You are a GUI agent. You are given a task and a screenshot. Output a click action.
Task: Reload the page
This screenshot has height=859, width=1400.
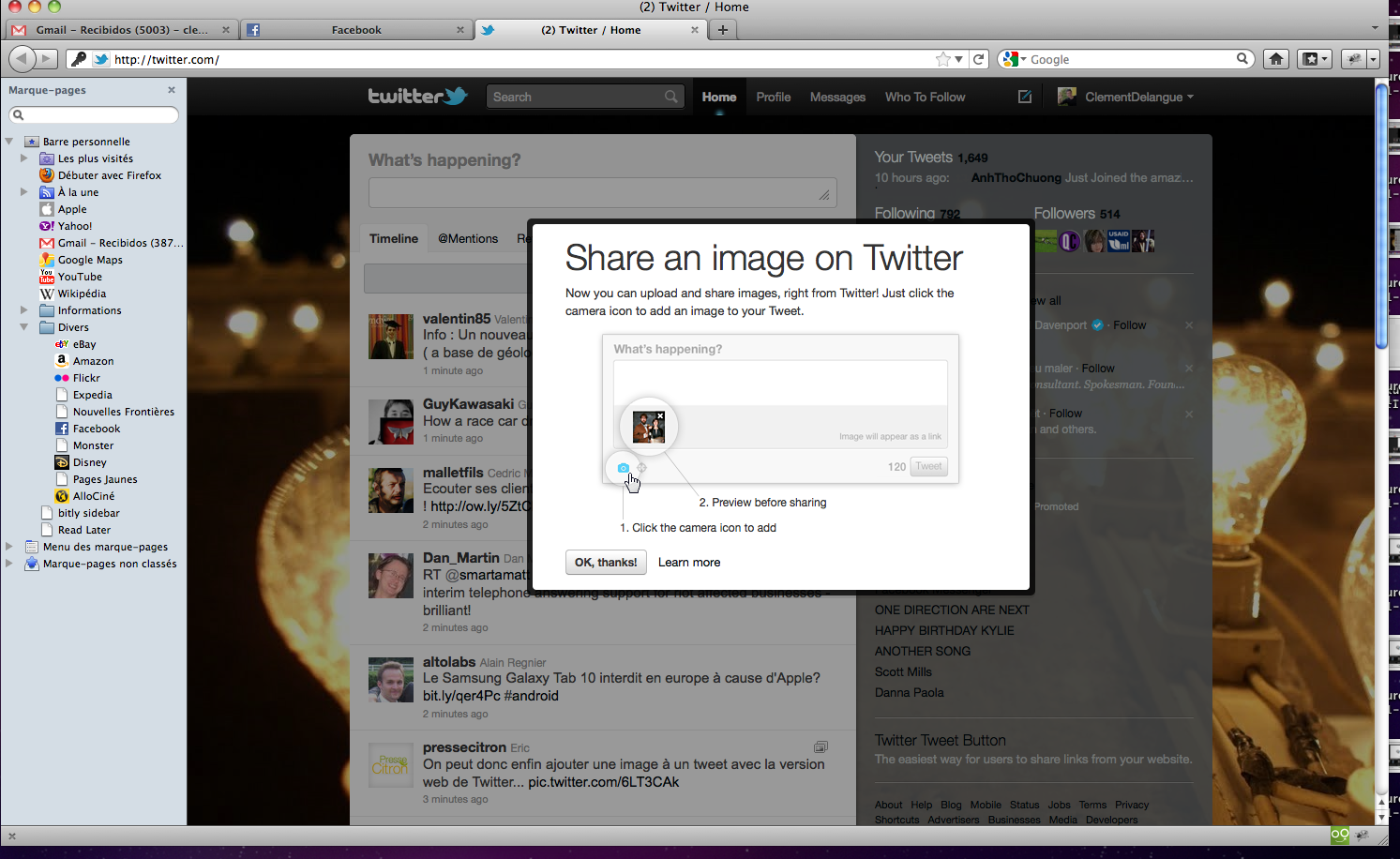[979, 59]
